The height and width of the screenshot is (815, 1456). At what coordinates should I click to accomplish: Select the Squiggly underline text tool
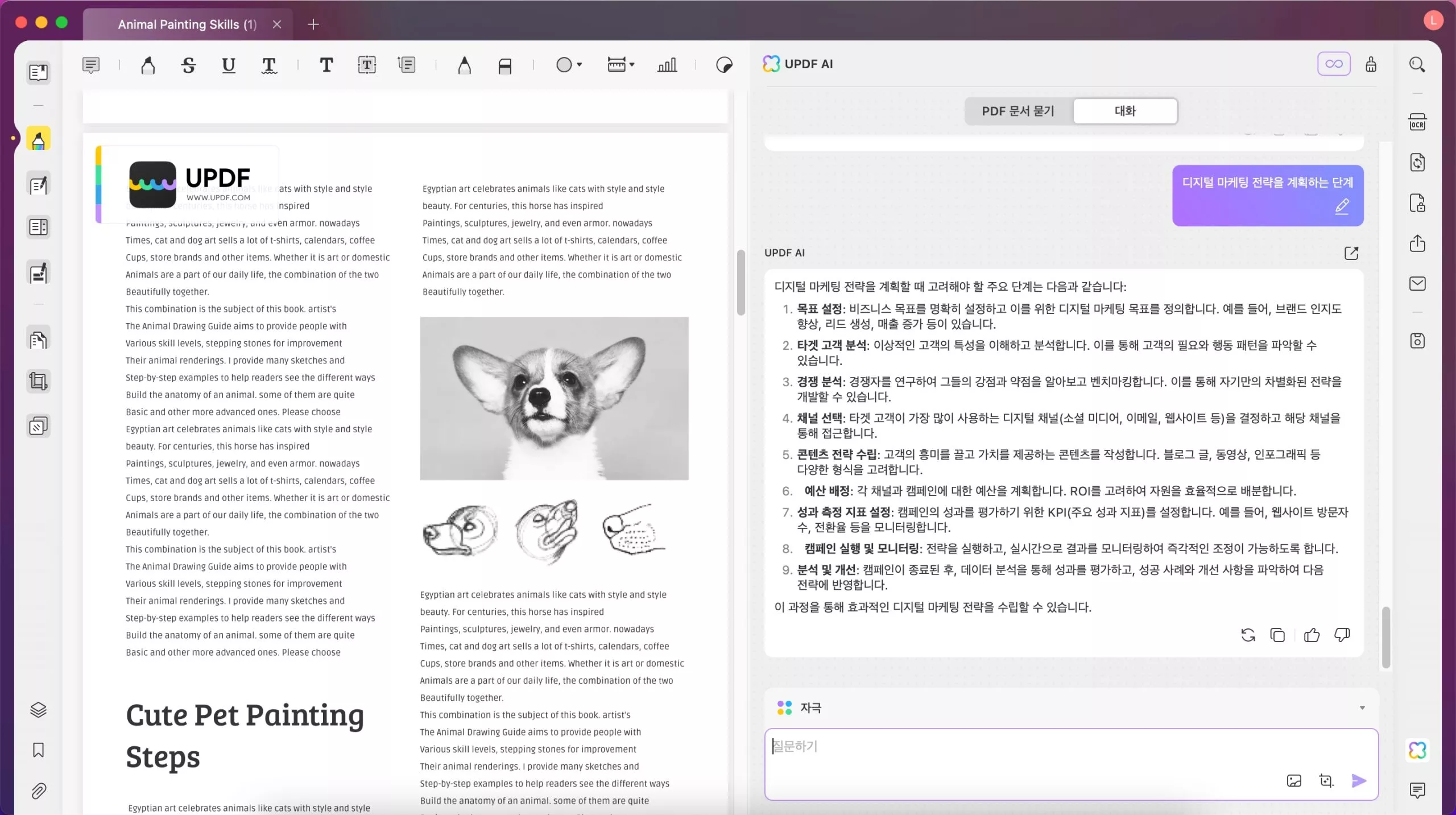(269, 65)
